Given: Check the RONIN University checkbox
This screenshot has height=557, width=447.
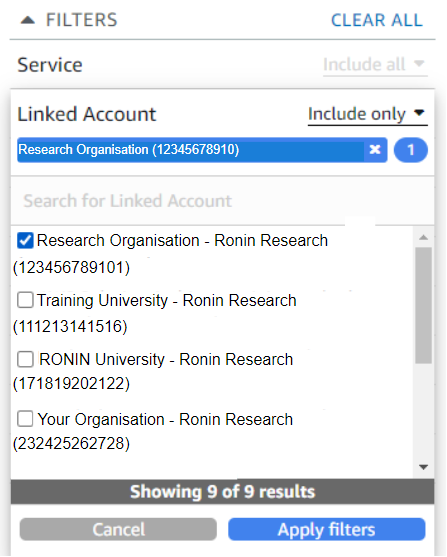Looking at the screenshot, I should [25, 359].
